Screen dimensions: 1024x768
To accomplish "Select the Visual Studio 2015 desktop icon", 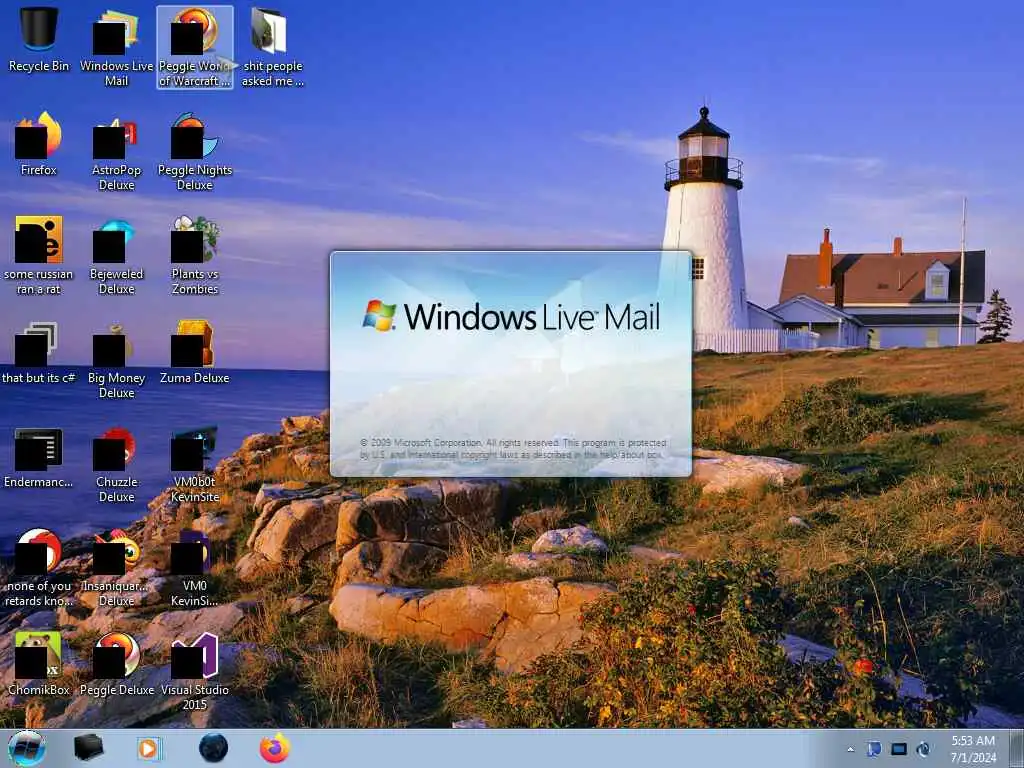I will [195, 671].
